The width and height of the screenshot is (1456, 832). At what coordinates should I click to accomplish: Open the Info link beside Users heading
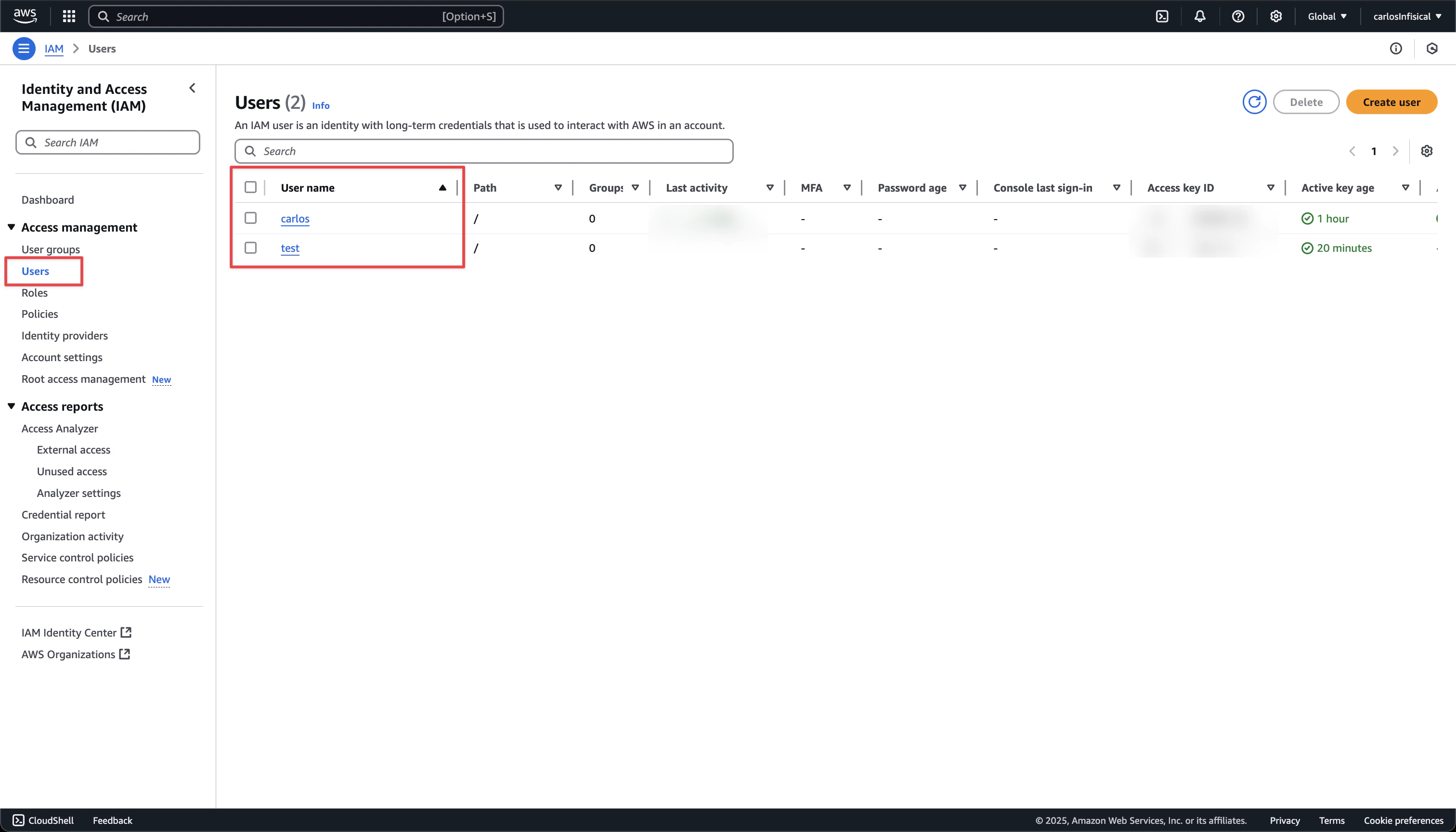tap(321, 105)
